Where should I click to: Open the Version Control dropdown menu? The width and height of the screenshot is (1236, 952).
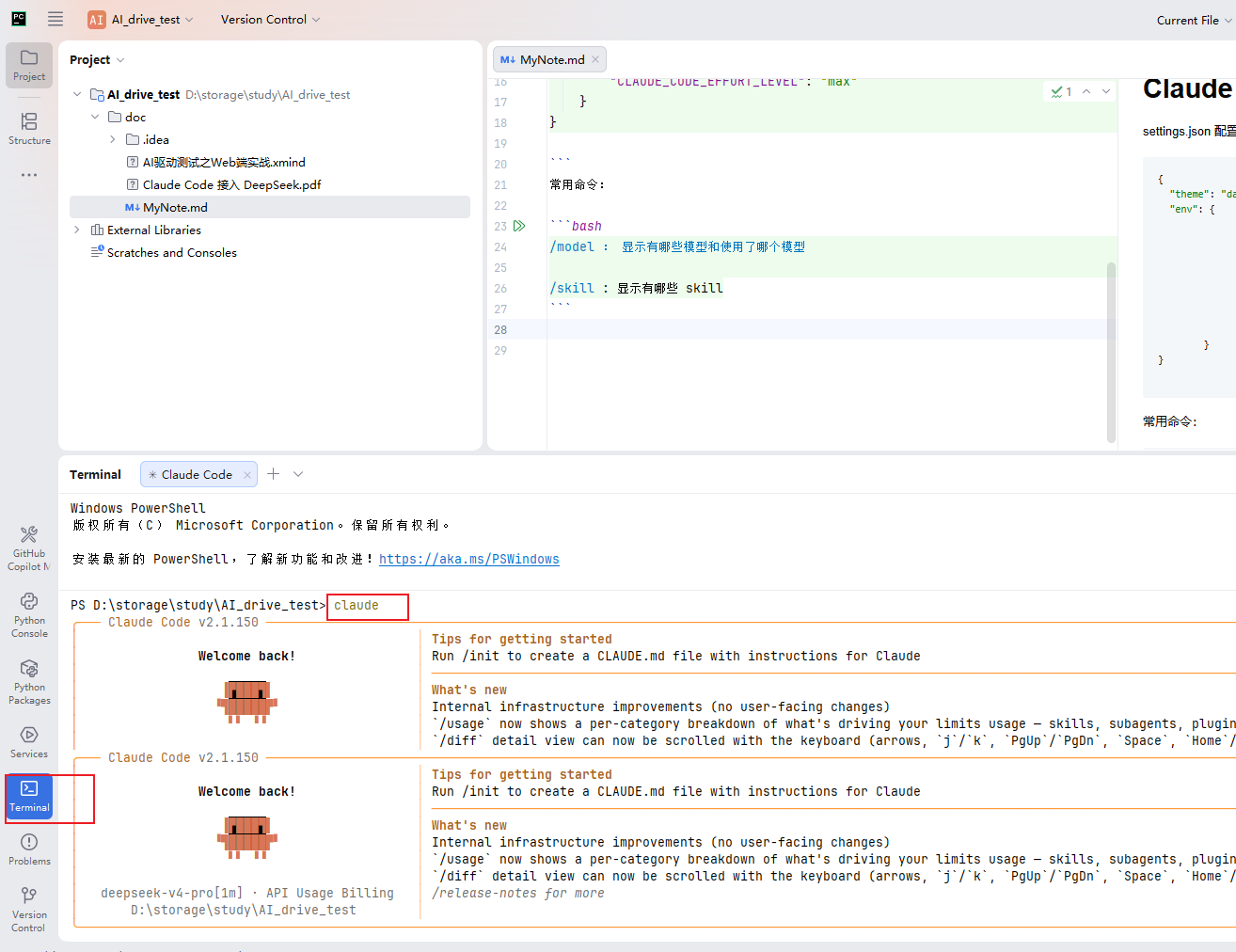coord(270,20)
